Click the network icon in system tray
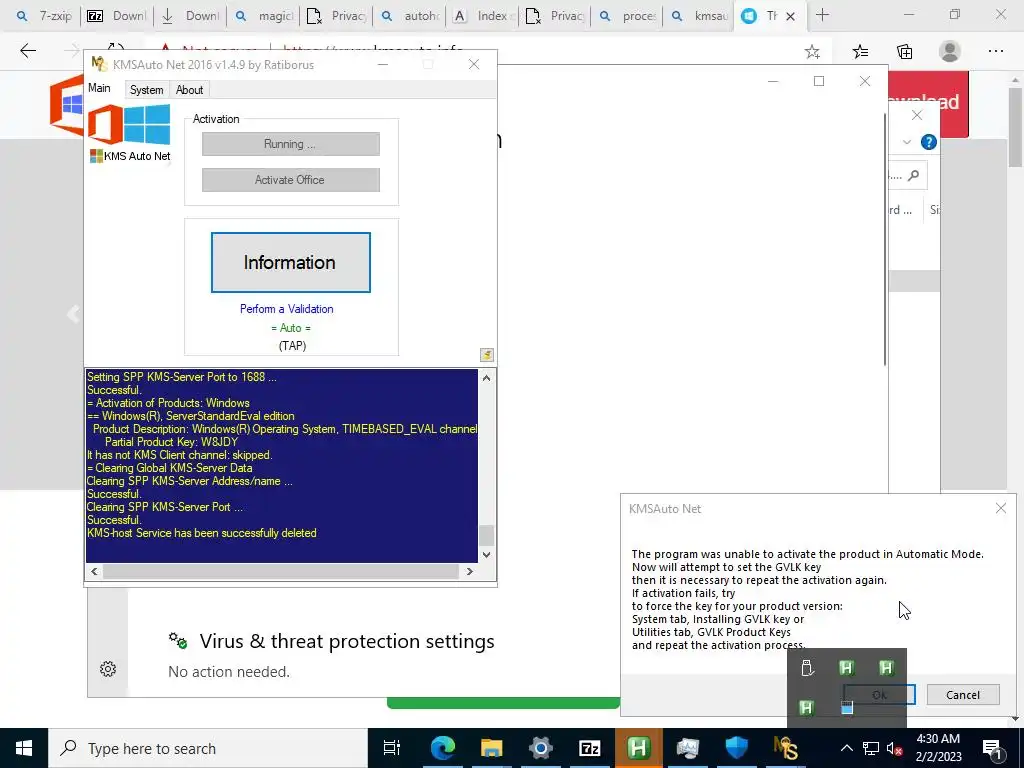1024x768 pixels. [x=871, y=748]
